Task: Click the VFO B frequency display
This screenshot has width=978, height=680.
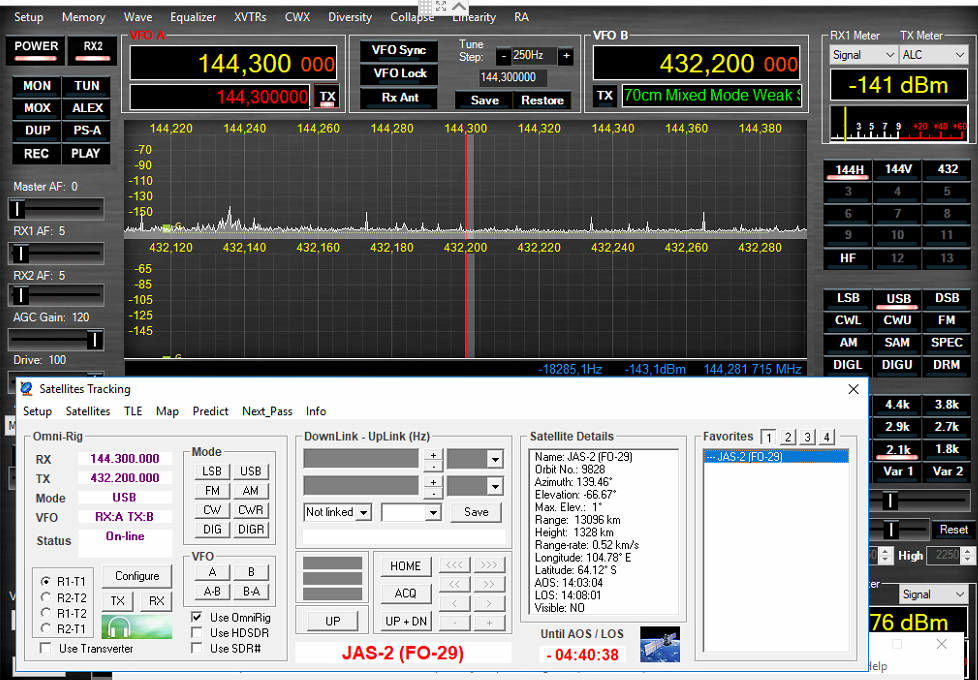Action: 697,63
